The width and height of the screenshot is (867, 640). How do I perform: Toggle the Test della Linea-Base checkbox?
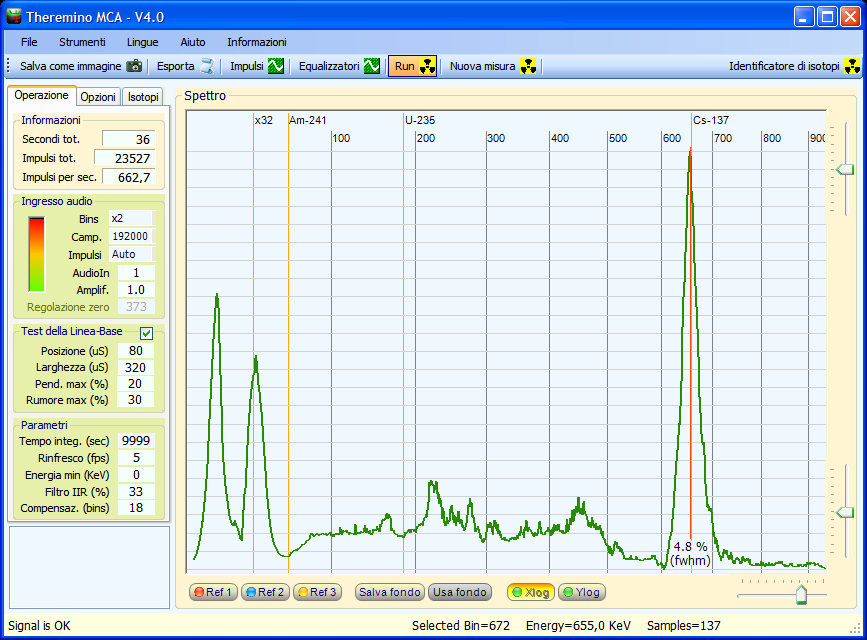point(146,332)
